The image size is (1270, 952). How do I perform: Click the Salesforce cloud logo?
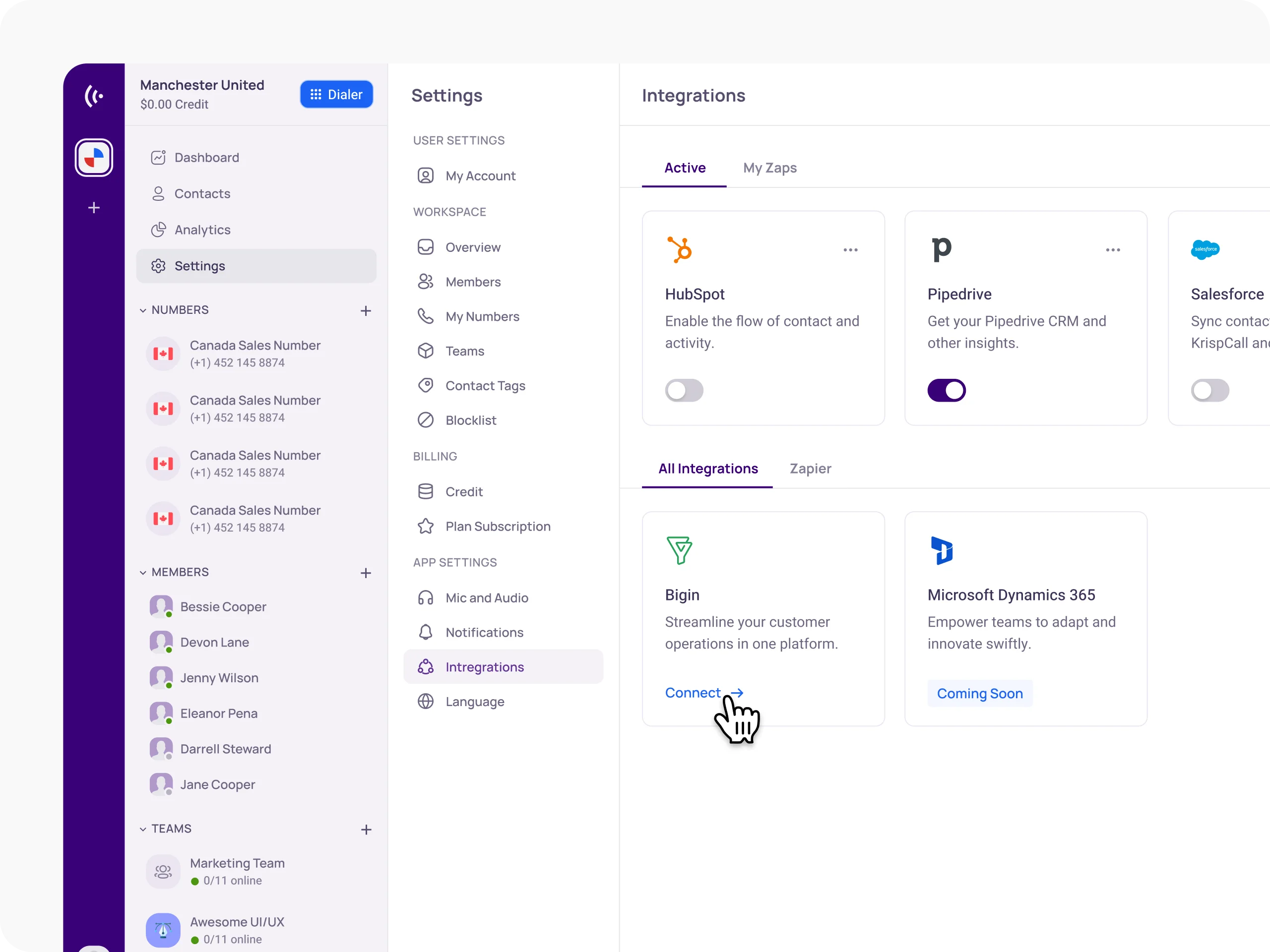pos(1205,249)
